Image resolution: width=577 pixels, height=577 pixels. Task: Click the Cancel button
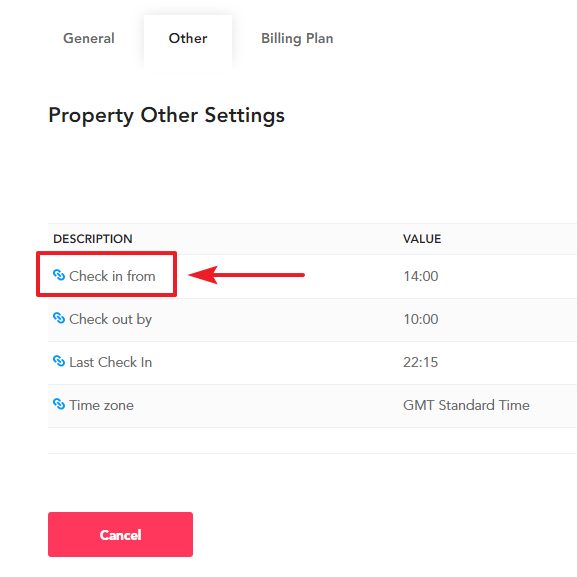pyautogui.click(x=120, y=534)
